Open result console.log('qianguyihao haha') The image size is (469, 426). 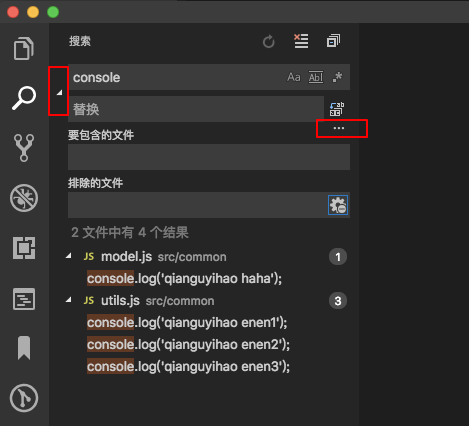pos(184,278)
